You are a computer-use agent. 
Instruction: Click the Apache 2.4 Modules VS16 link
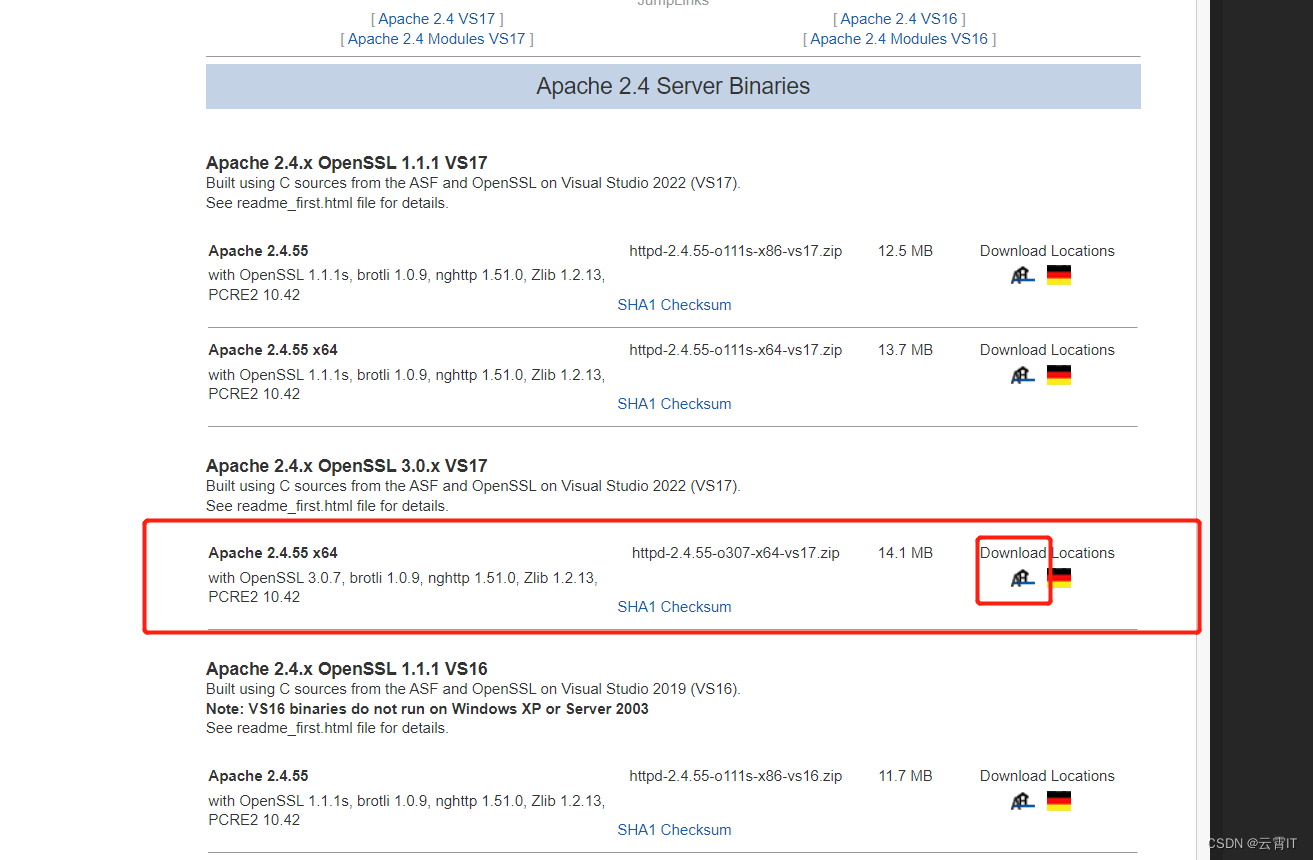coord(899,38)
